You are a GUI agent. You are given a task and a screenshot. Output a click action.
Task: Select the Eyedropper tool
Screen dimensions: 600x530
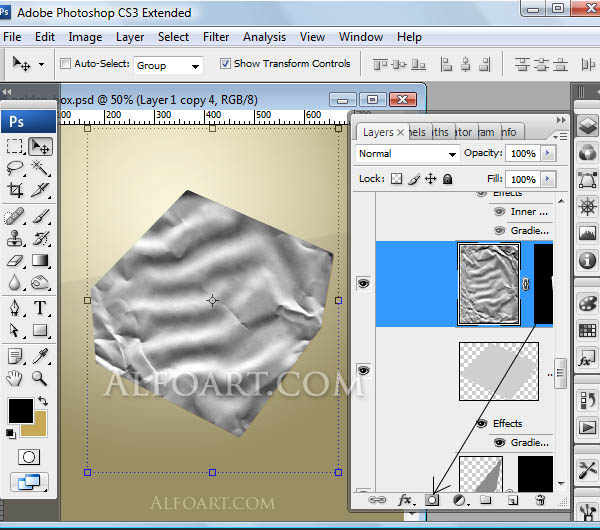(40, 357)
